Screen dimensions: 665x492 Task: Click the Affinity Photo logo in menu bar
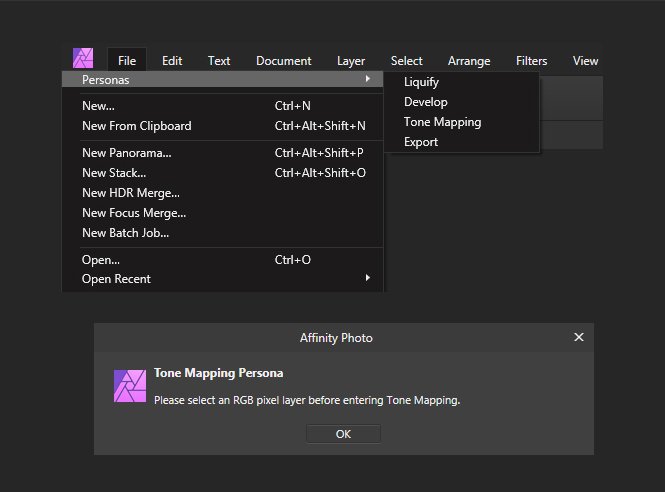83,58
